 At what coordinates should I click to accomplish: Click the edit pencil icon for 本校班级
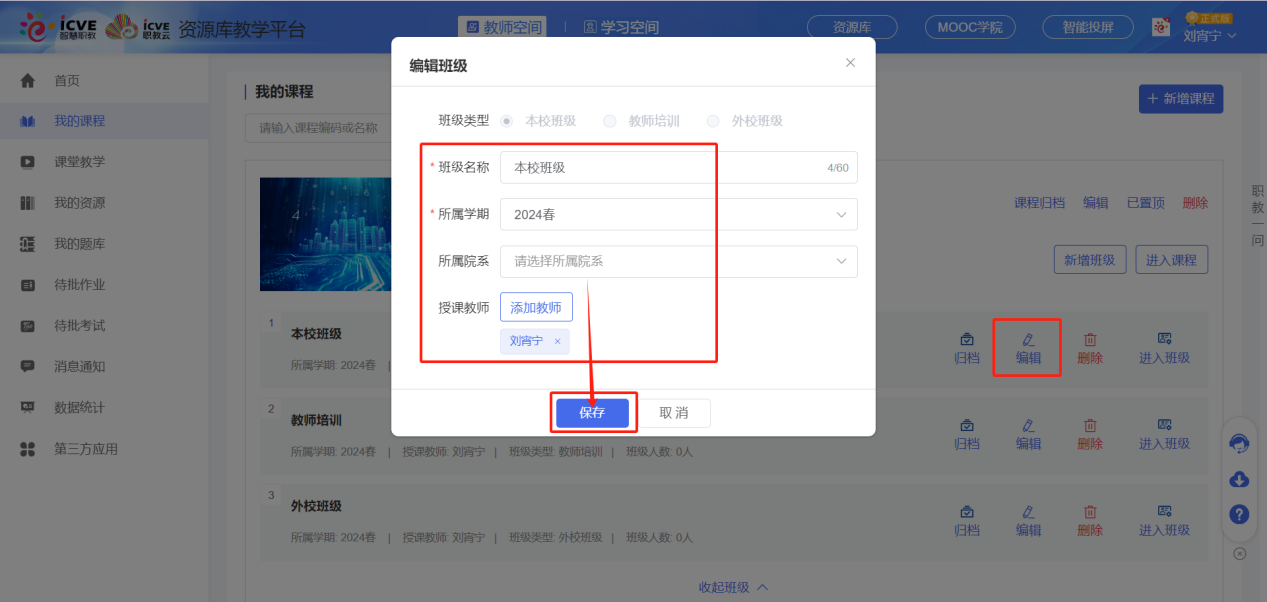coord(1028,340)
